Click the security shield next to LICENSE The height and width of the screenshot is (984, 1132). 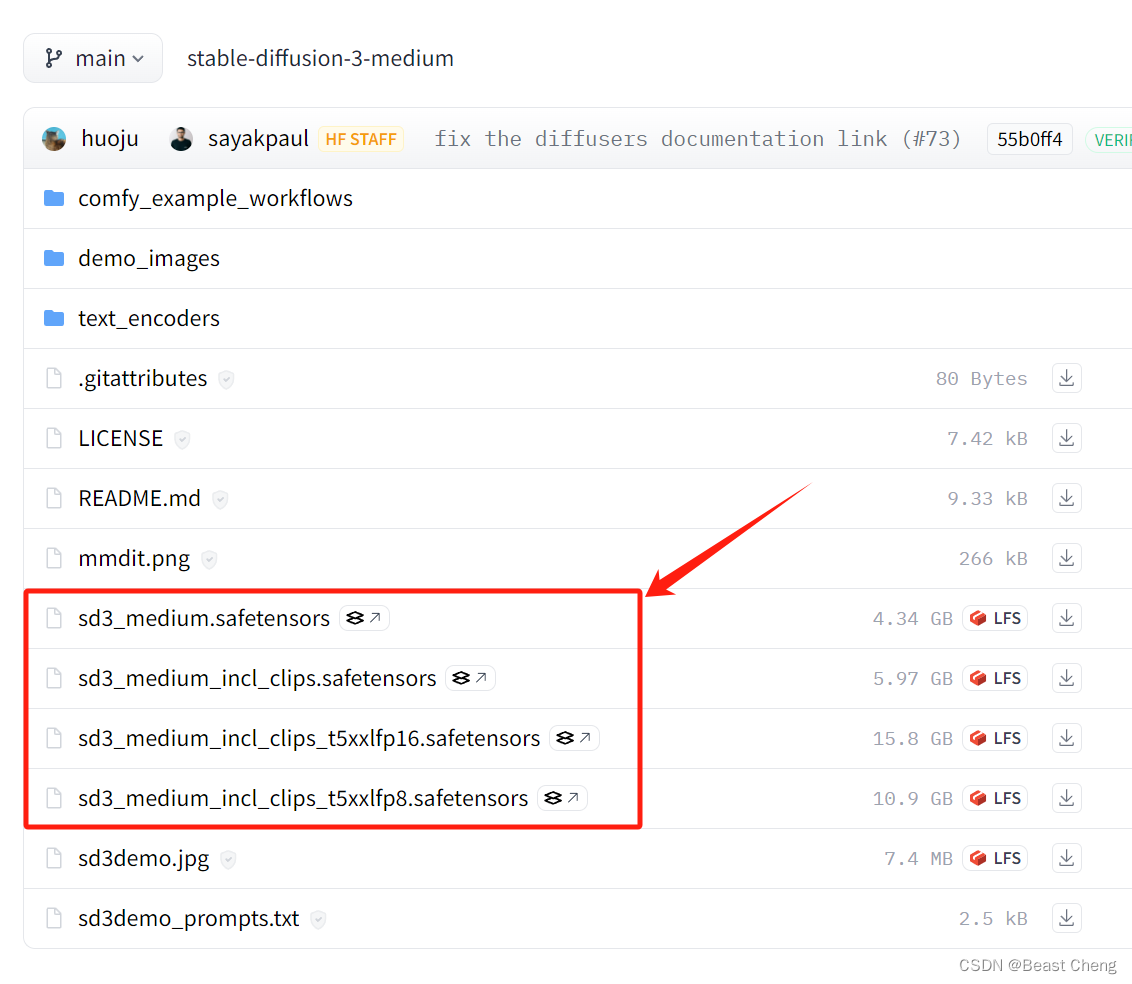pos(182,439)
